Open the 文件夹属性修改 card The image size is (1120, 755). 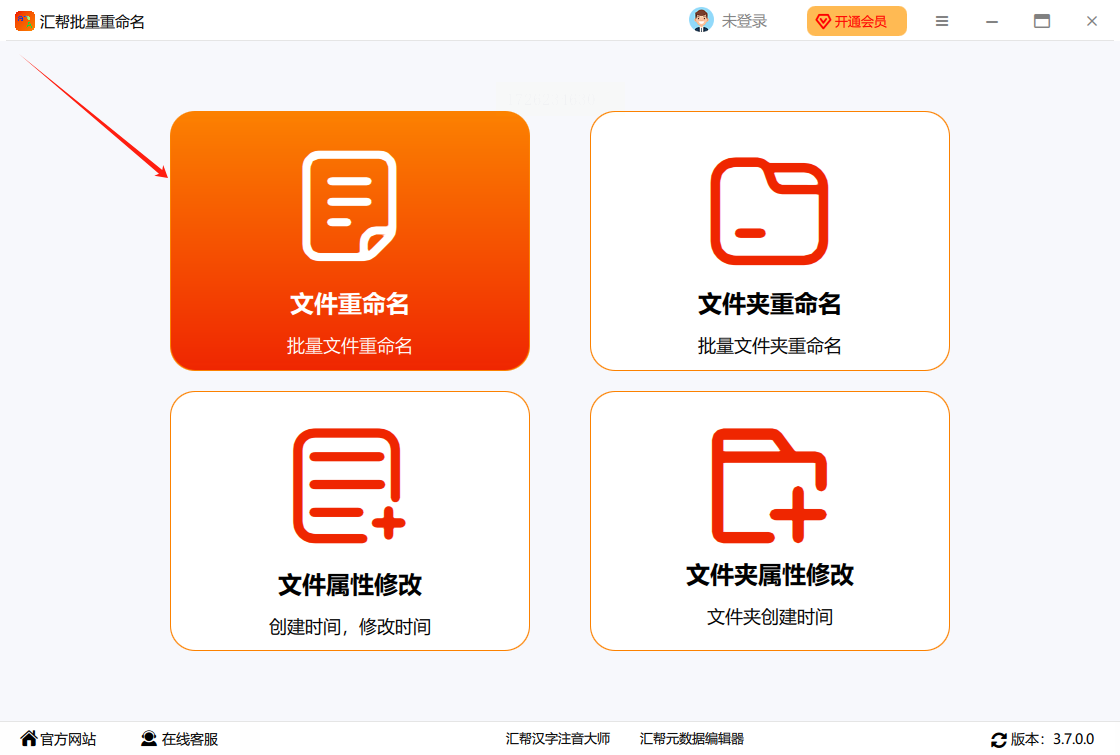769,521
